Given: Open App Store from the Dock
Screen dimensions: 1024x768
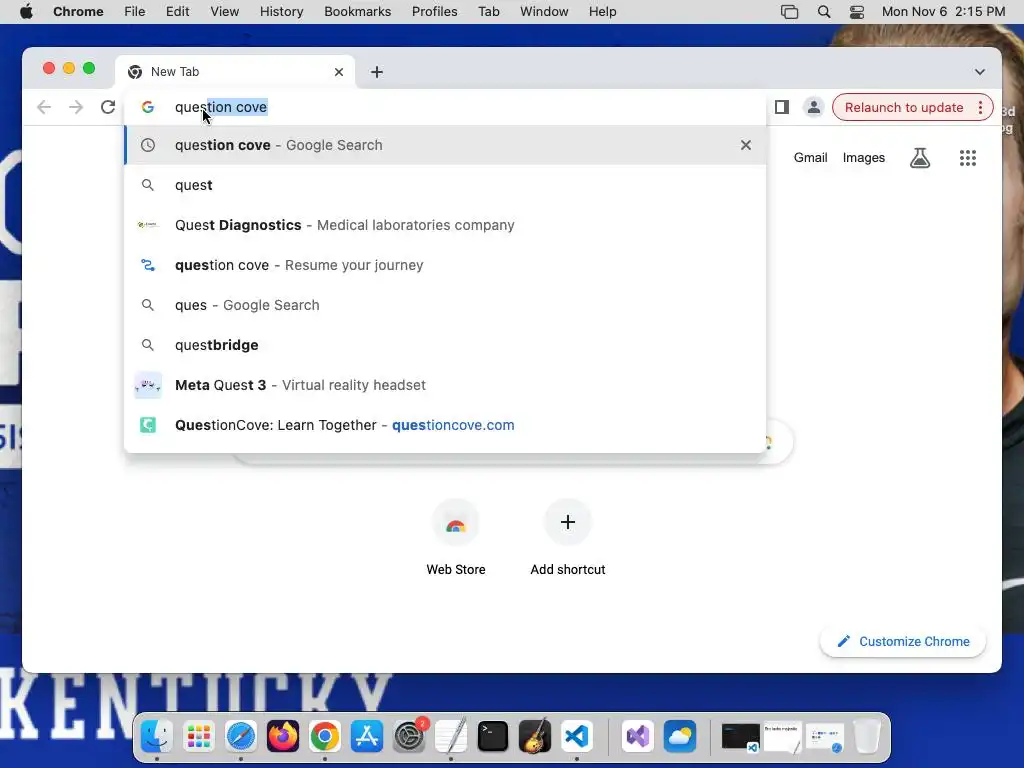Looking at the screenshot, I should [x=366, y=737].
